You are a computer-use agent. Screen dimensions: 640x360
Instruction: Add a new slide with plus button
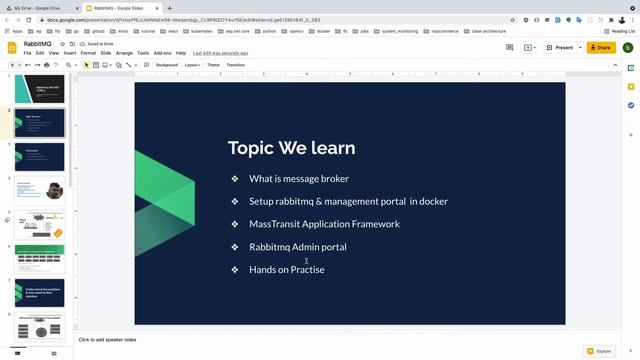pos(12,65)
